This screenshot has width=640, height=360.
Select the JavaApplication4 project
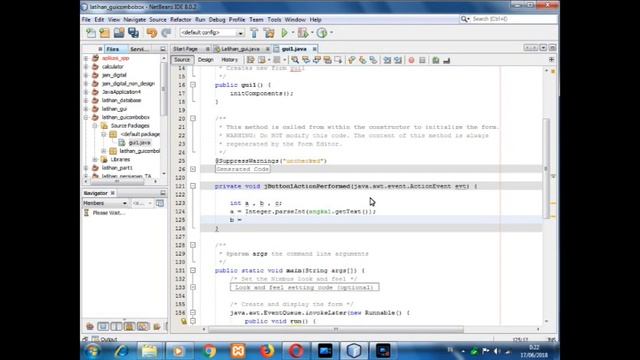click(x=121, y=92)
